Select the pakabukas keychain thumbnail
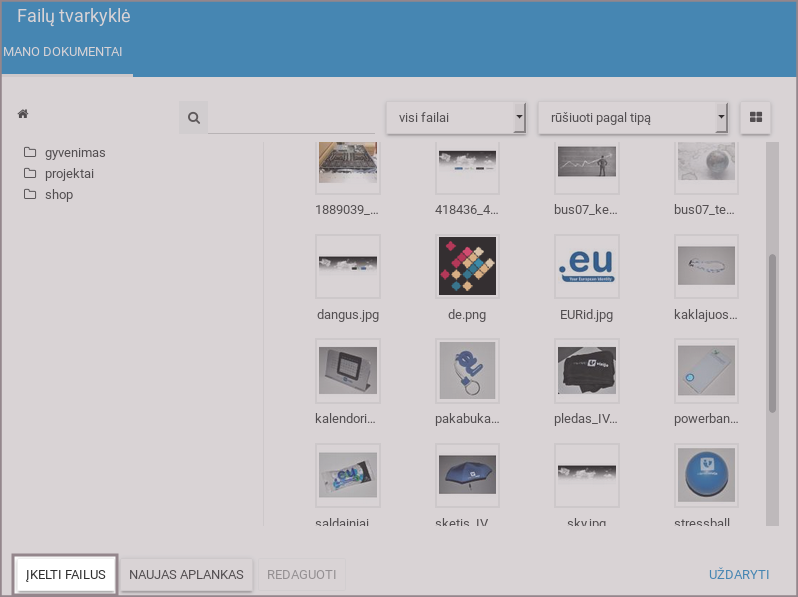Viewport: 798px width, 597px height. [468, 370]
